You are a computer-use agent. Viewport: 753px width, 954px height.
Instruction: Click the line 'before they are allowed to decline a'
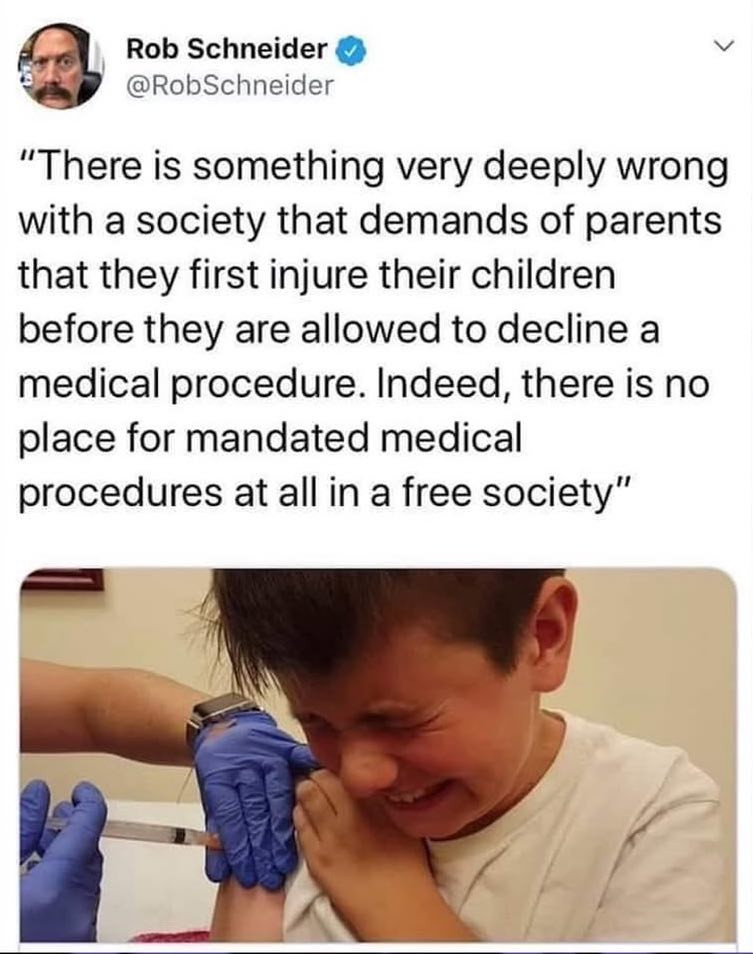click(x=339, y=329)
